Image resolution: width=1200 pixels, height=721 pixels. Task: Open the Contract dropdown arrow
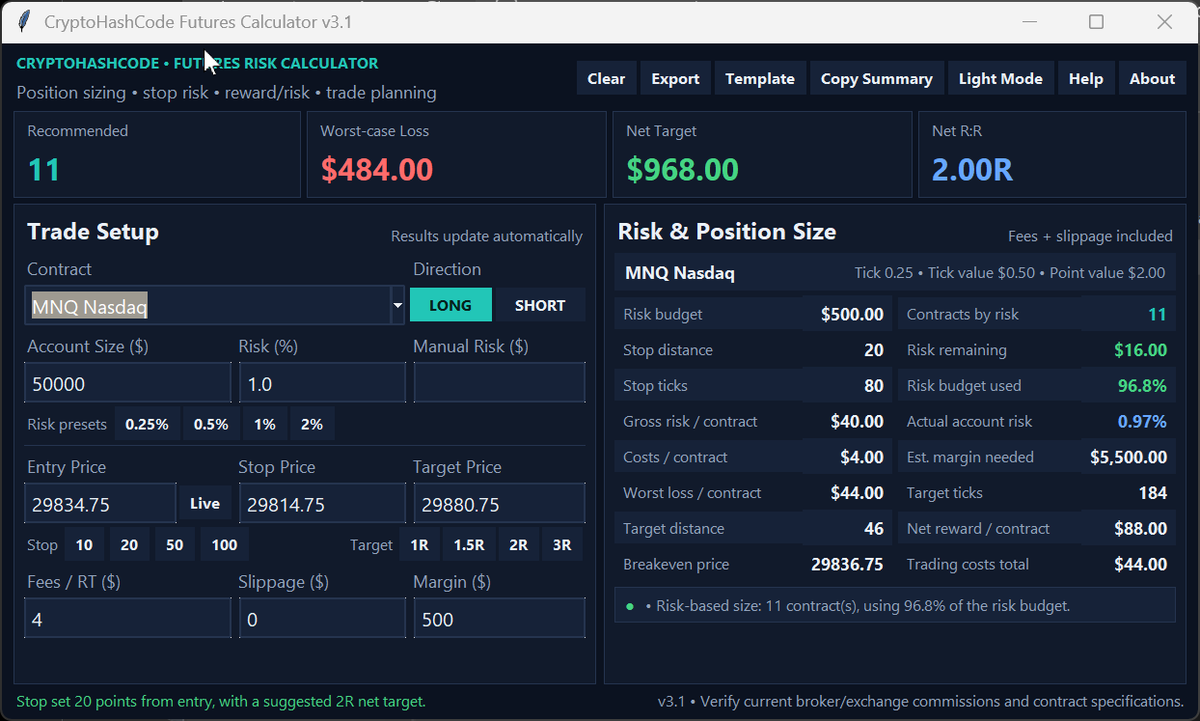[x=397, y=306]
